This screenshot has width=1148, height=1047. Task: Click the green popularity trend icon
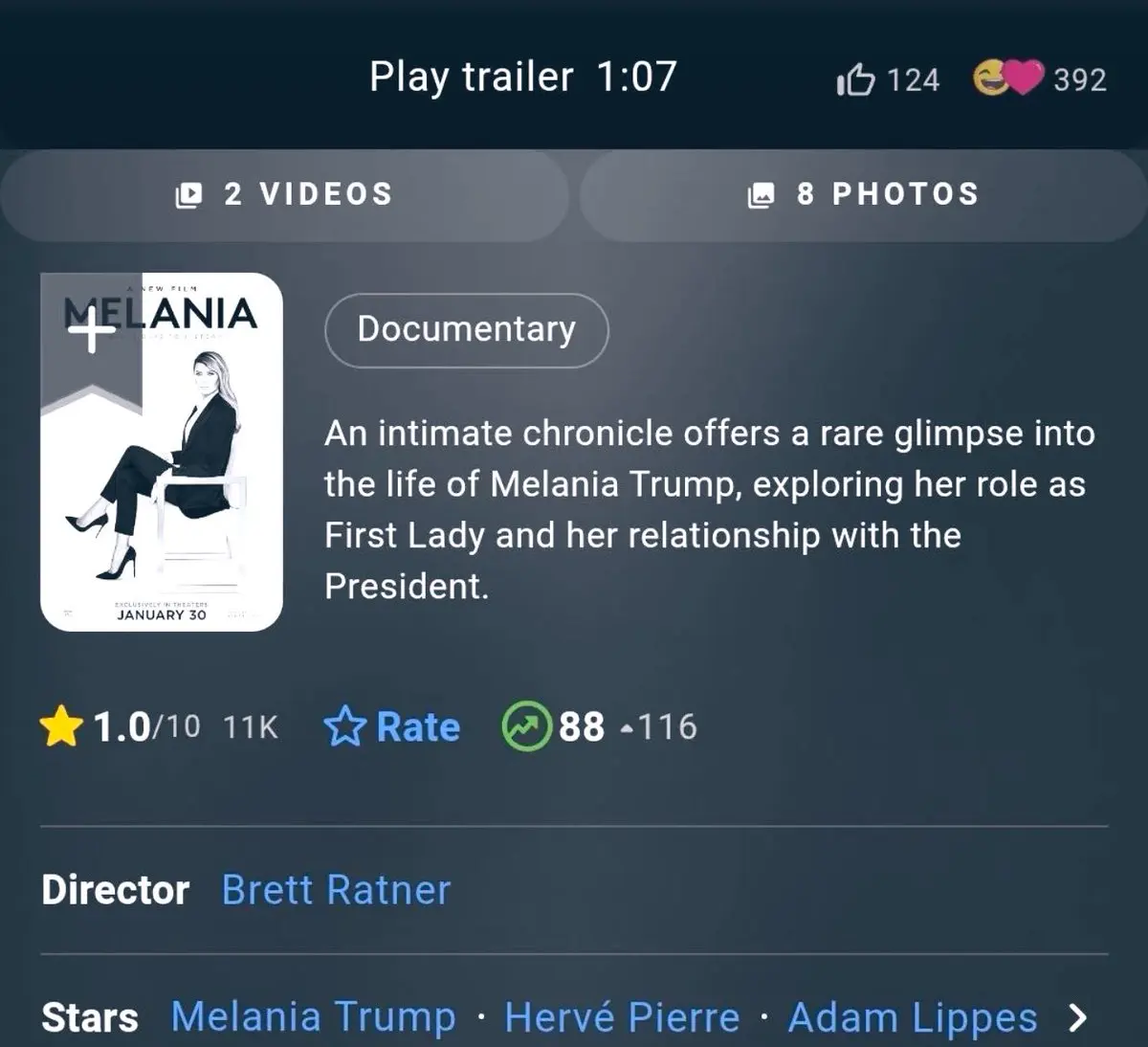tap(526, 726)
